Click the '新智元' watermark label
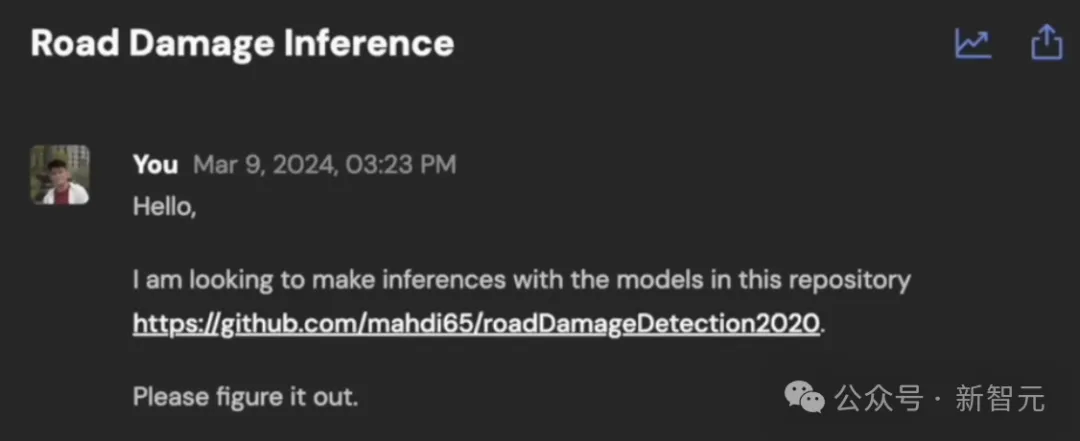The width and height of the screenshot is (1080, 441). click(x=1000, y=398)
